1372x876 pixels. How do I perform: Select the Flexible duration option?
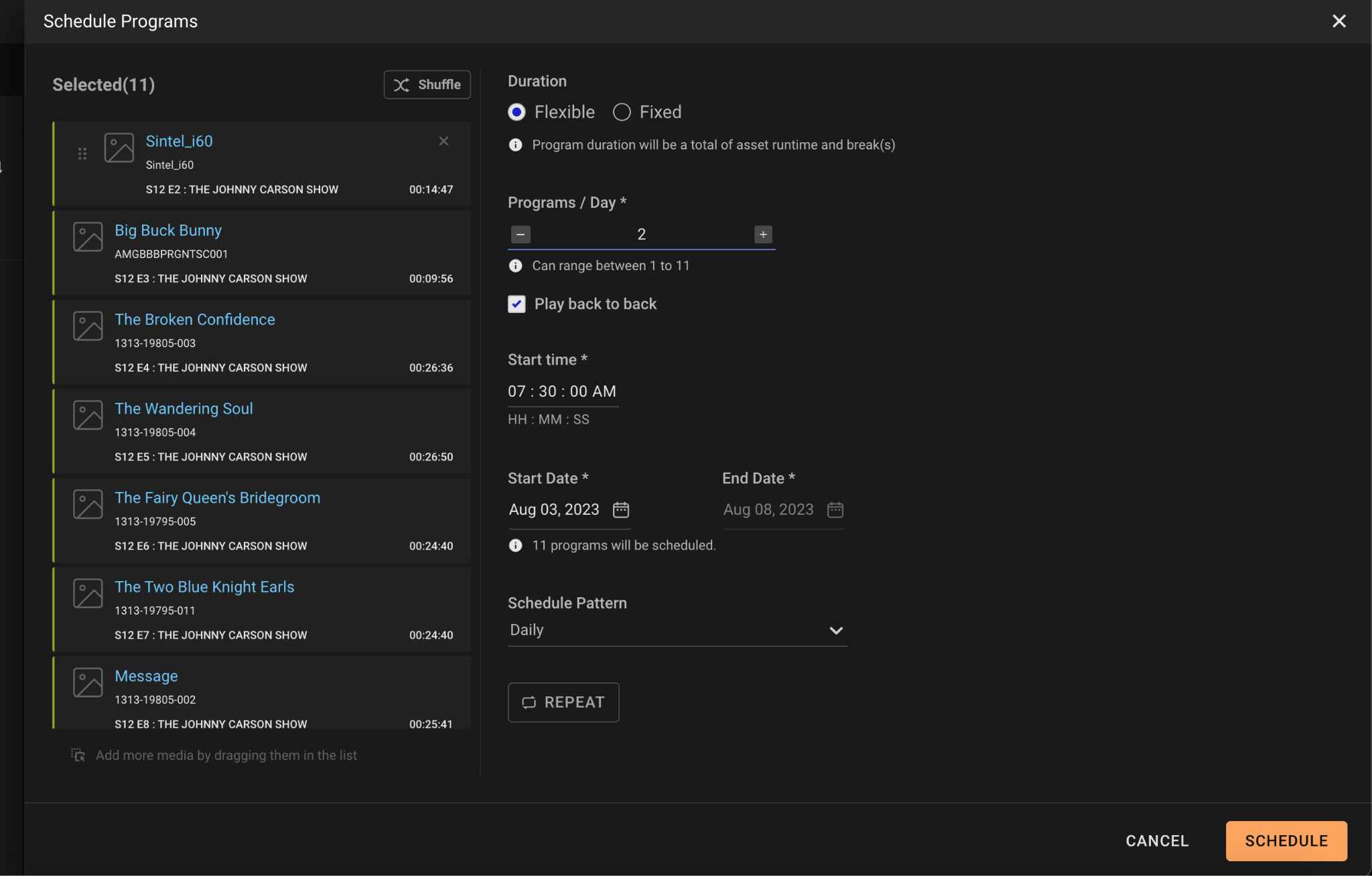(517, 112)
